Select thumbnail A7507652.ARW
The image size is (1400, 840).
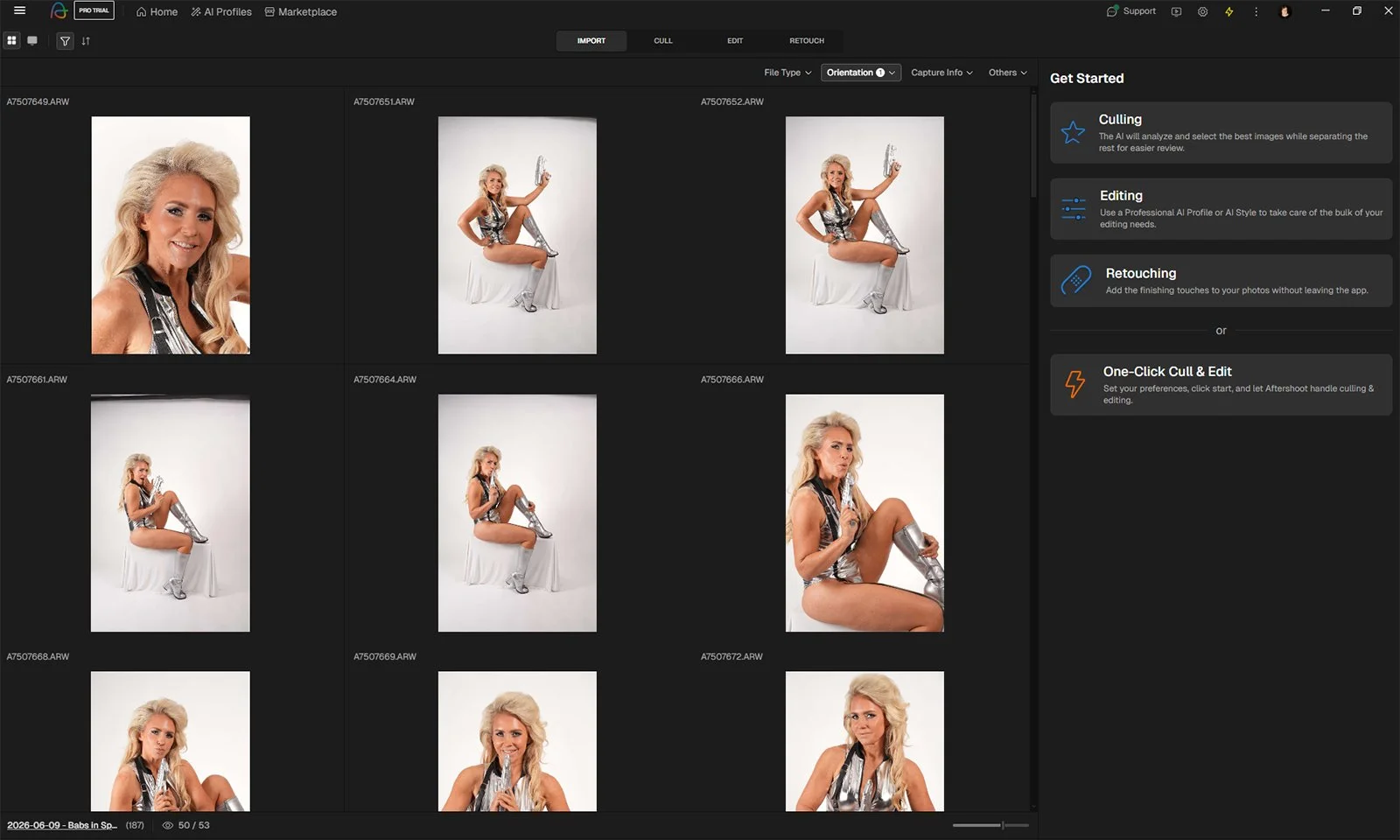point(864,235)
